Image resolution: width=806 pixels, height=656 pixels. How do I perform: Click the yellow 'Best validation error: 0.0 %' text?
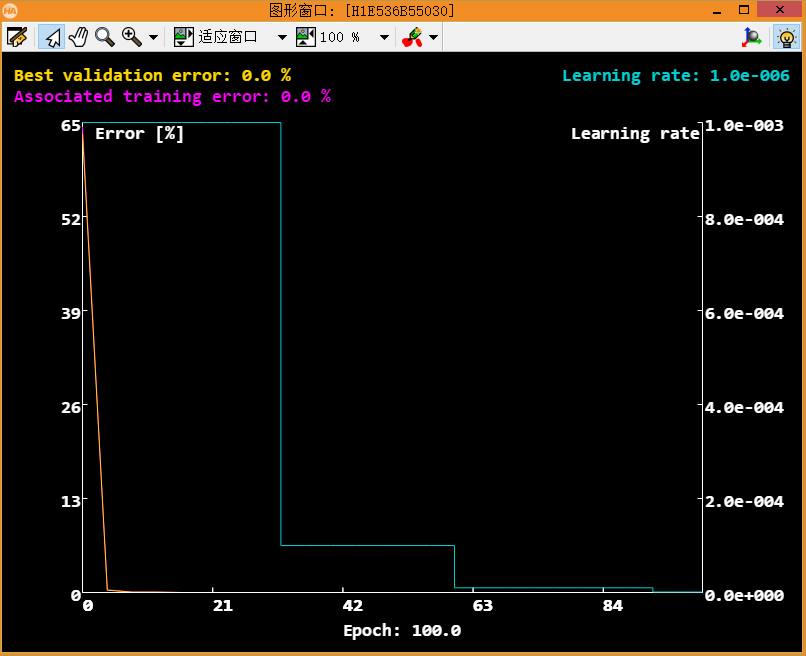coord(153,76)
